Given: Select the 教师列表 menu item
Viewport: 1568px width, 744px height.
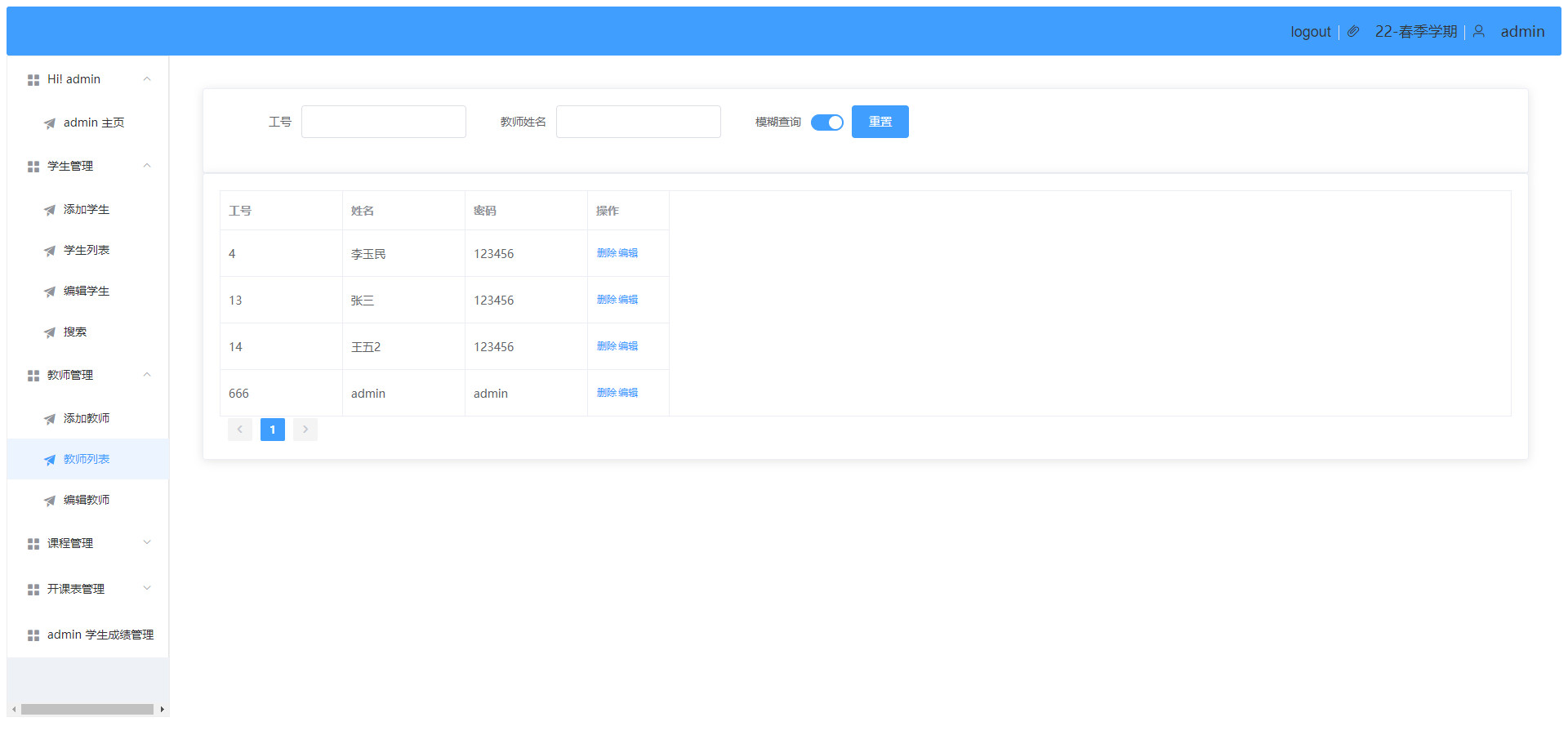Looking at the screenshot, I should [88, 459].
